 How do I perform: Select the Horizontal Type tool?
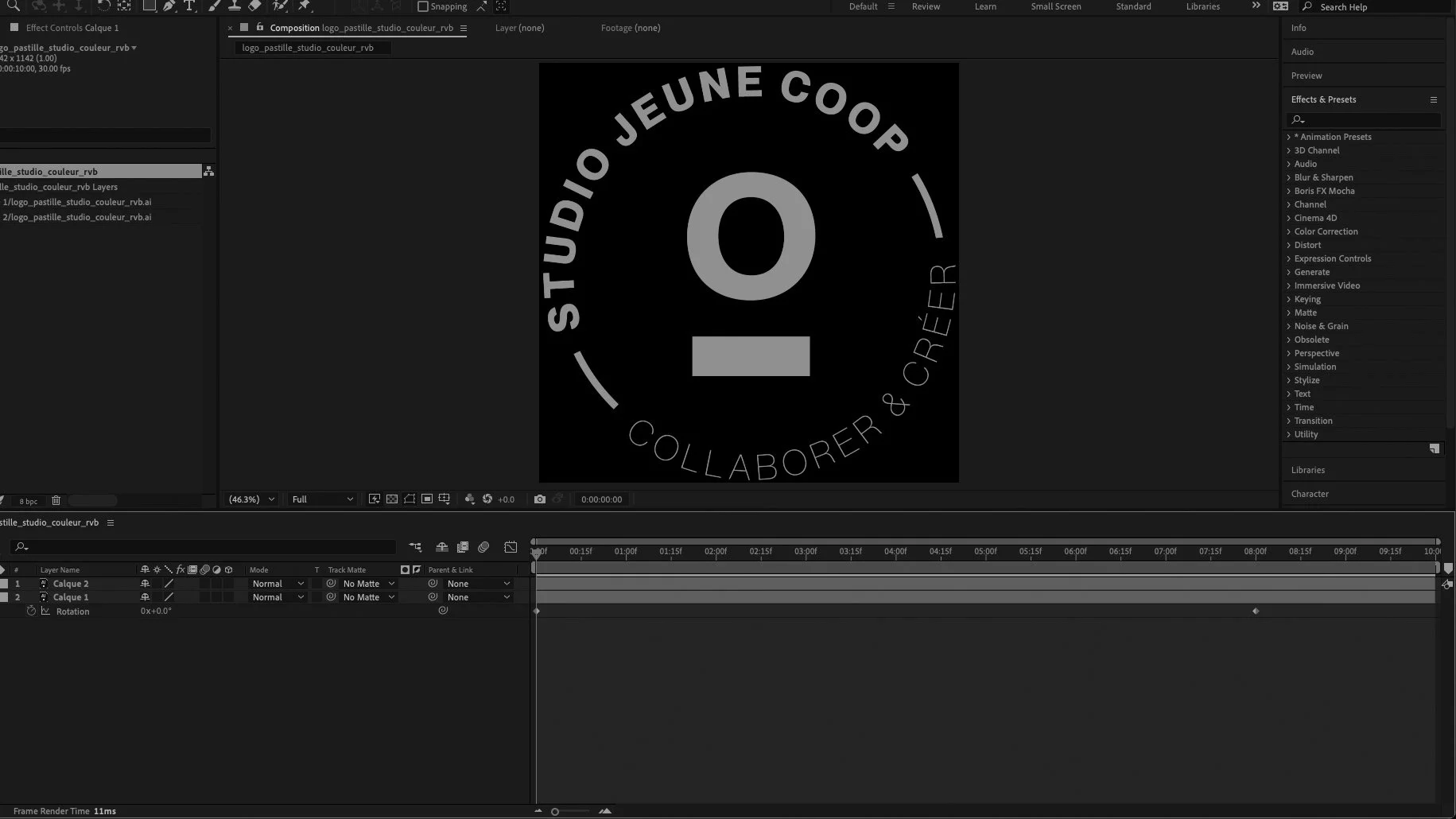189,6
